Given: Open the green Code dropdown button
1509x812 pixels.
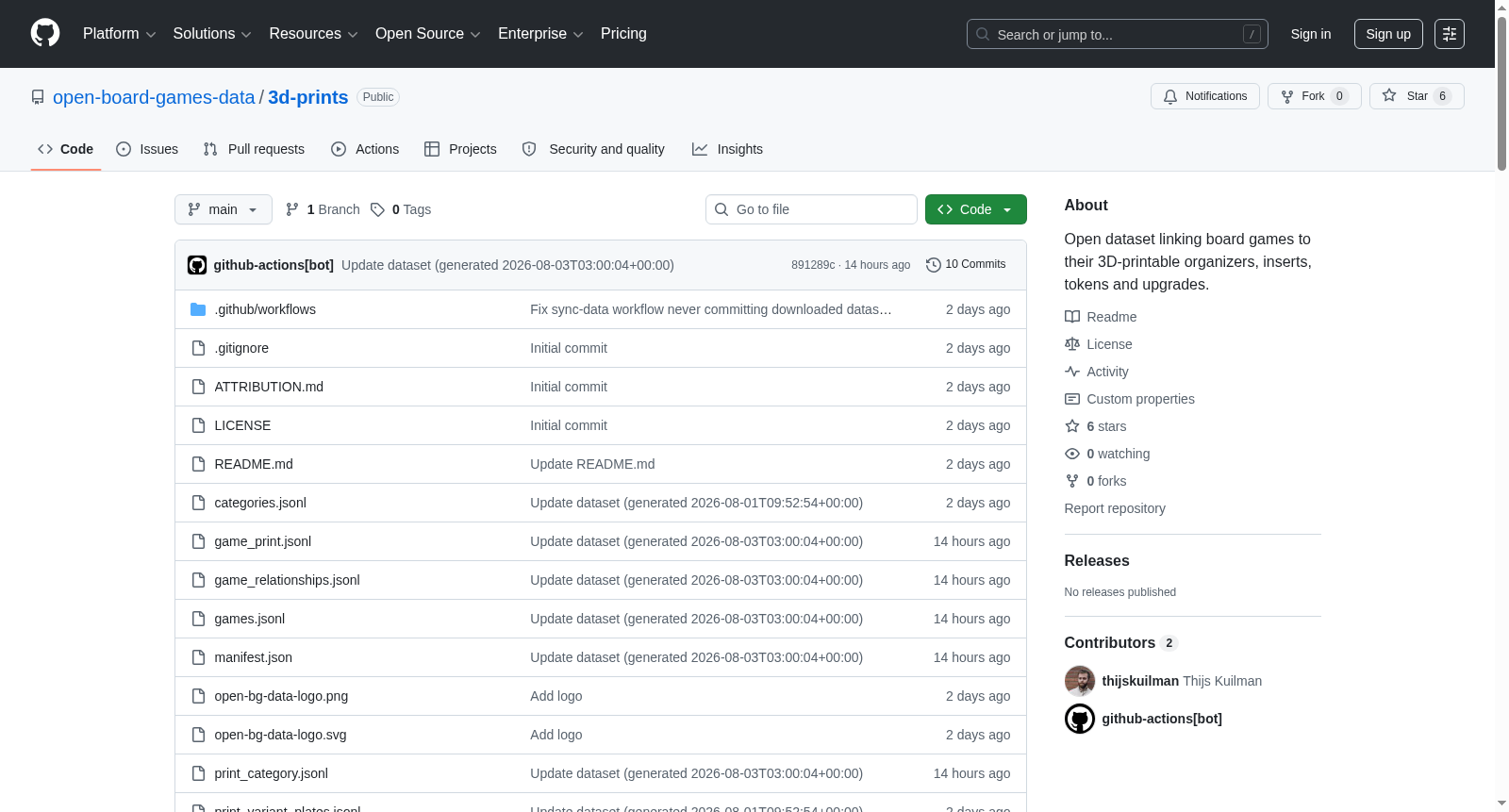Looking at the screenshot, I should 976,209.
